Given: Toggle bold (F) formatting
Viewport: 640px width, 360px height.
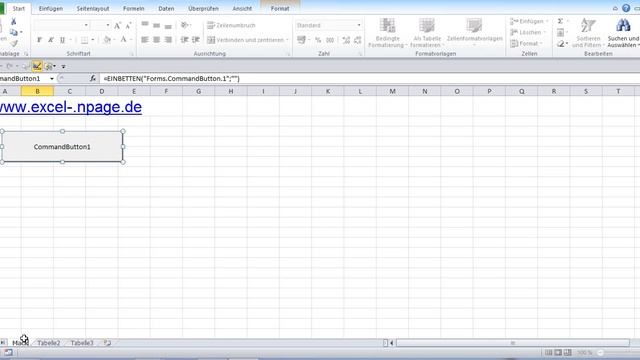Looking at the screenshot, I should click(39, 40).
